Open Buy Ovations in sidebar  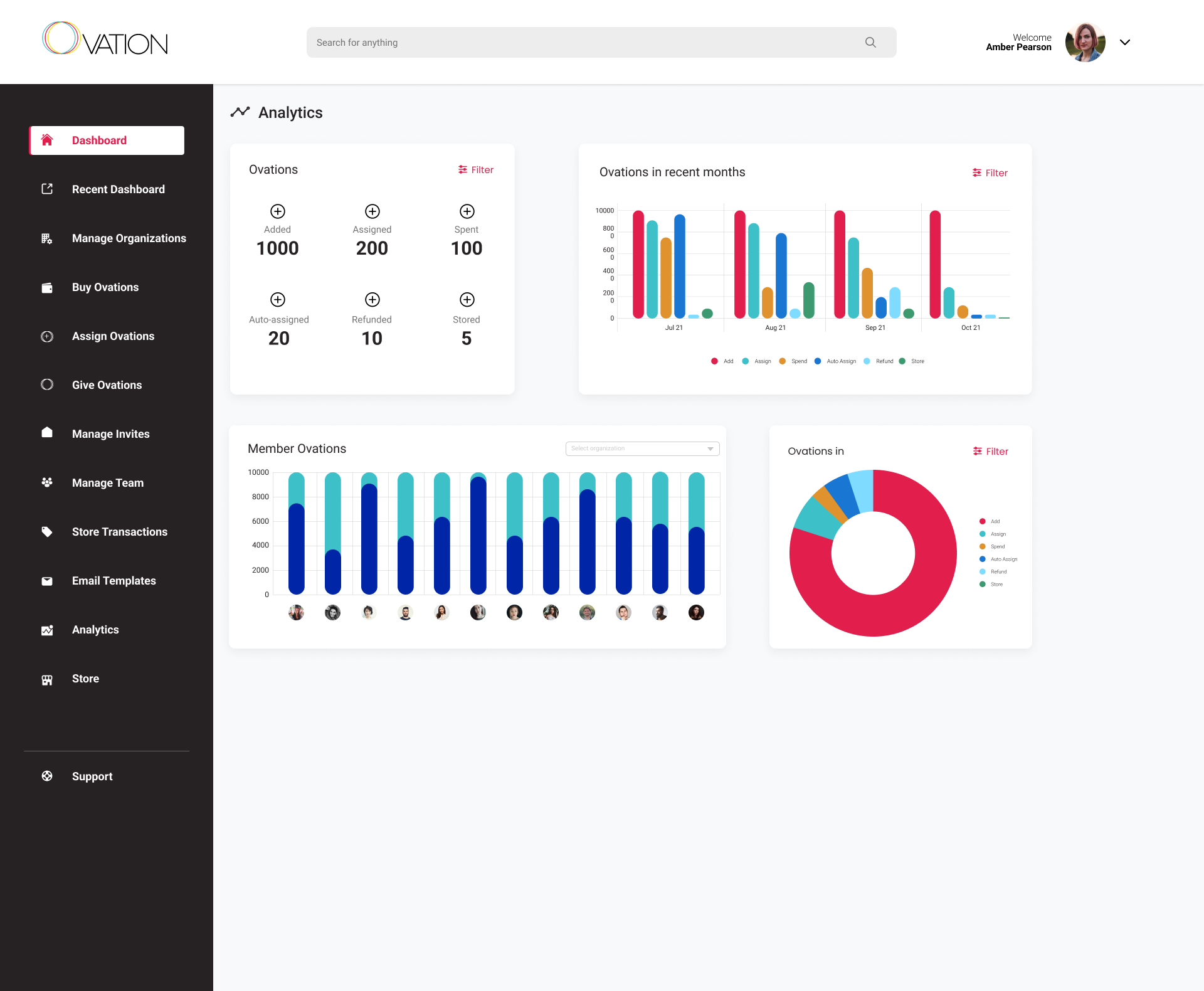point(105,287)
